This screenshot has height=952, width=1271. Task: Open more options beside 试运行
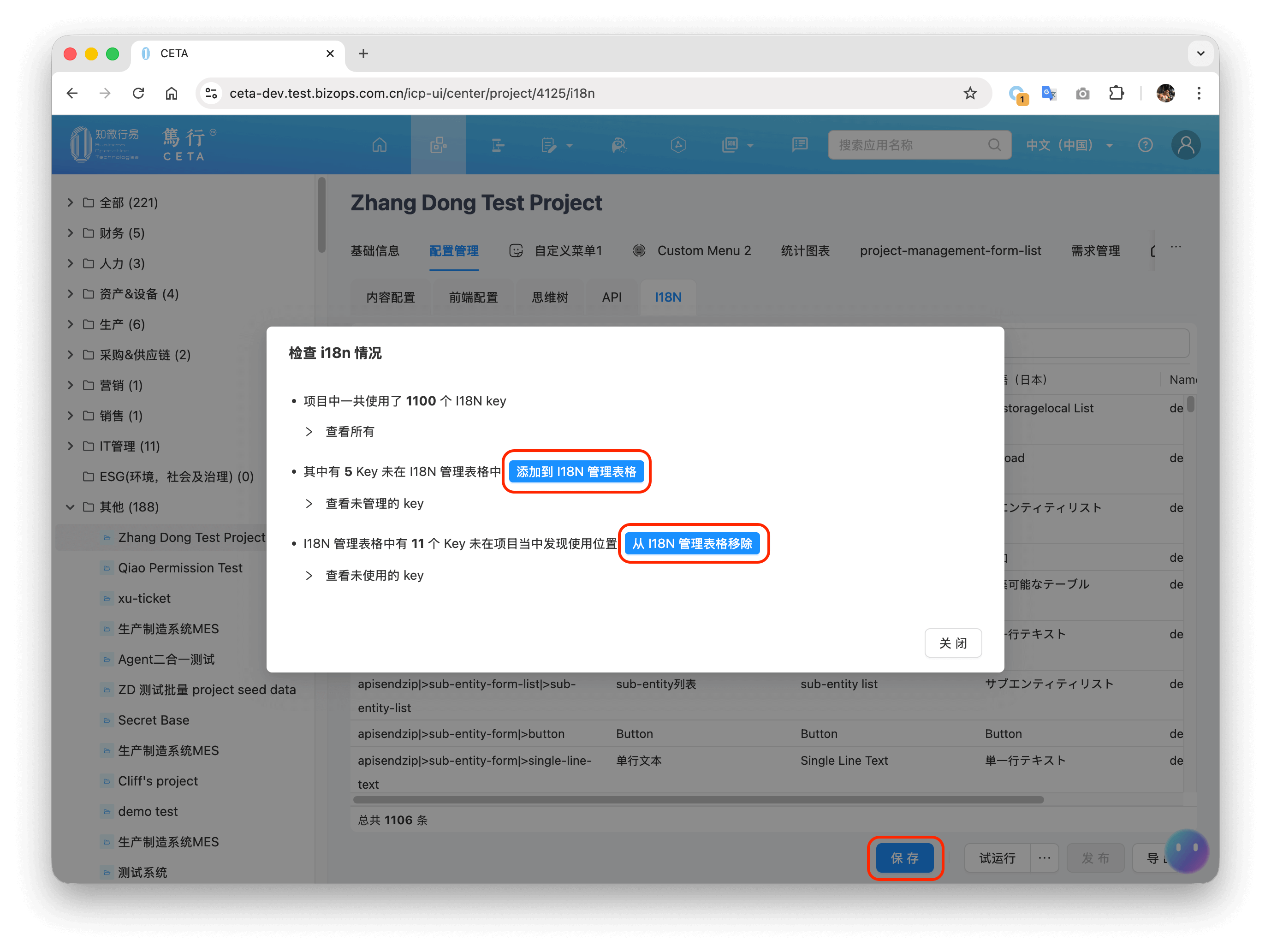(1044, 858)
